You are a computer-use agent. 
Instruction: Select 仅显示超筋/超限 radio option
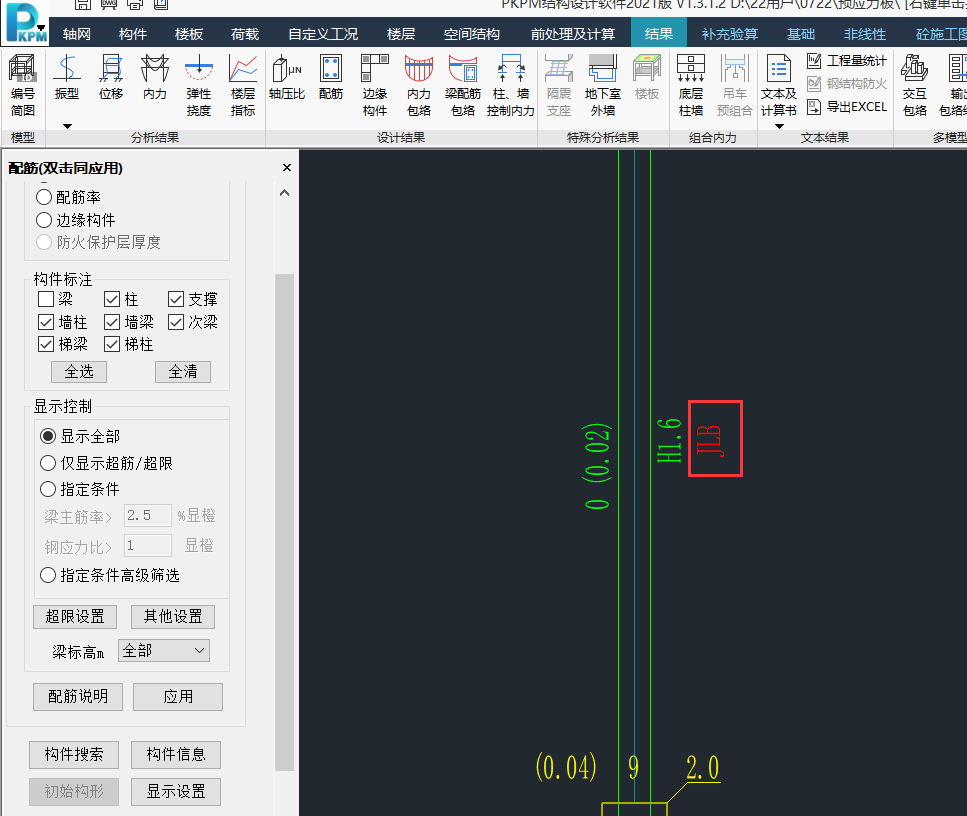[48, 463]
